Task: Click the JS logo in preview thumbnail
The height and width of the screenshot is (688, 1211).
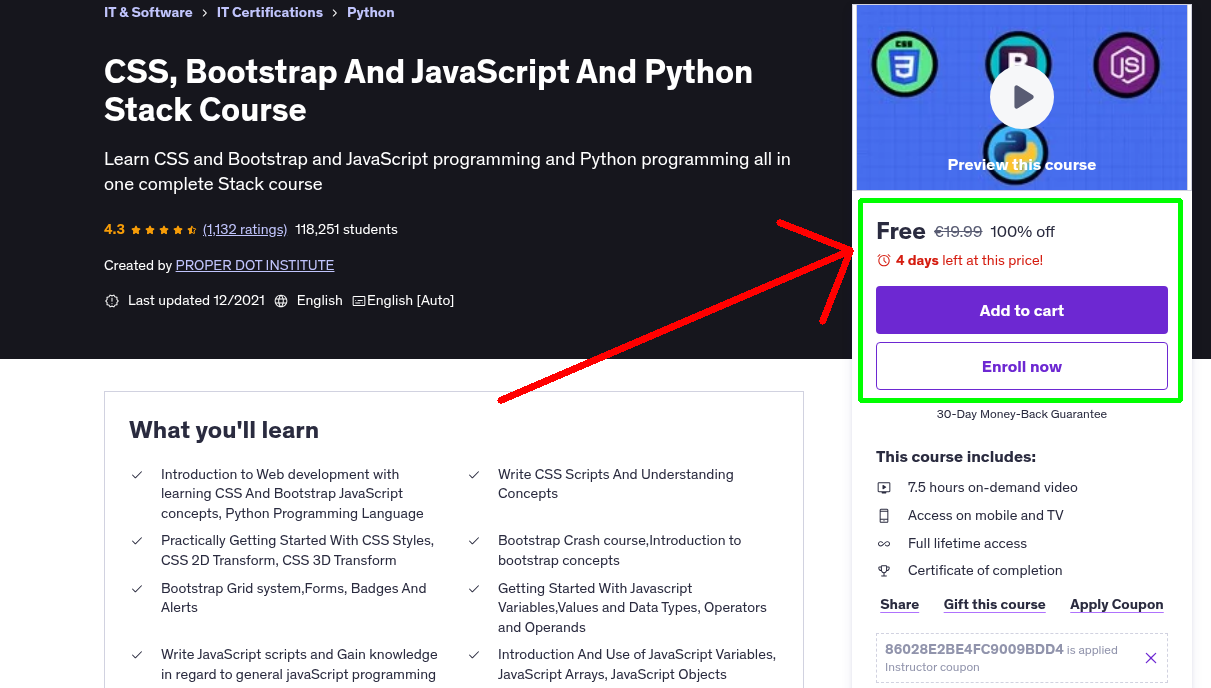Action: (x=1126, y=64)
